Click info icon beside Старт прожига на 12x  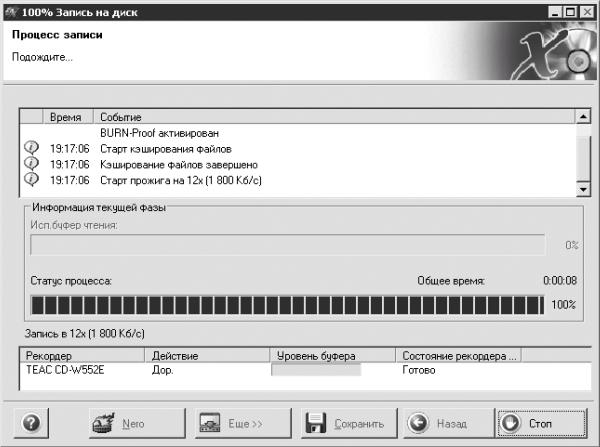point(31,179)
